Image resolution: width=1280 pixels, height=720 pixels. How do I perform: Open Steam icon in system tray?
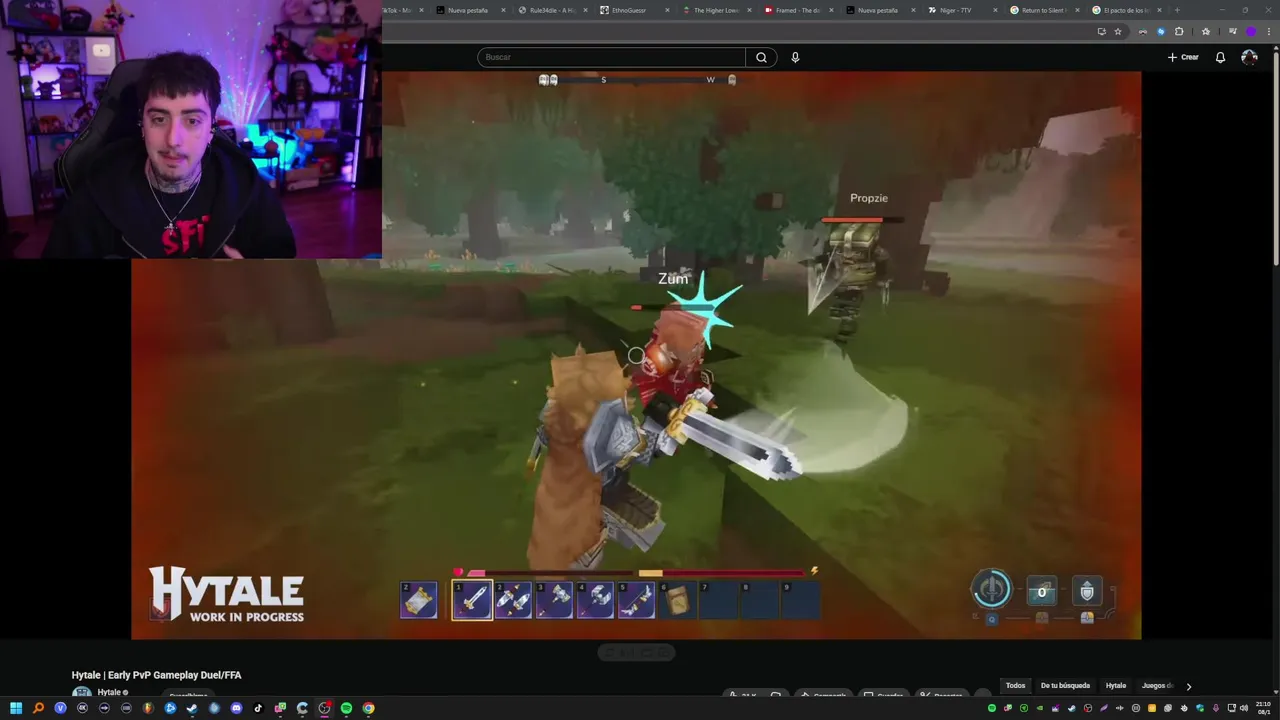pos(1072,708)
